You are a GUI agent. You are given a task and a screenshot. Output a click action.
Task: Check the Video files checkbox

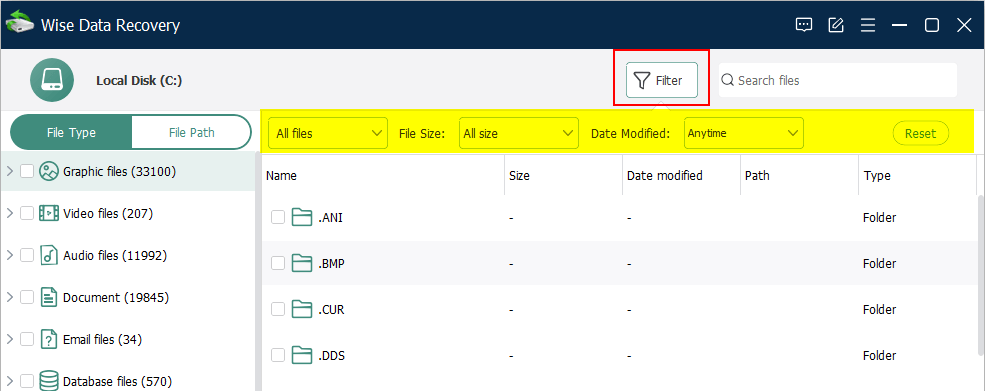pos(27,213)
